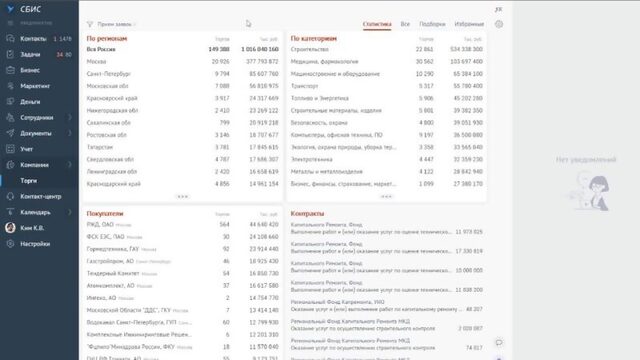Open the Задачи section icon
The width and height of the screenshot is (640, 360).
pos(10,54)
